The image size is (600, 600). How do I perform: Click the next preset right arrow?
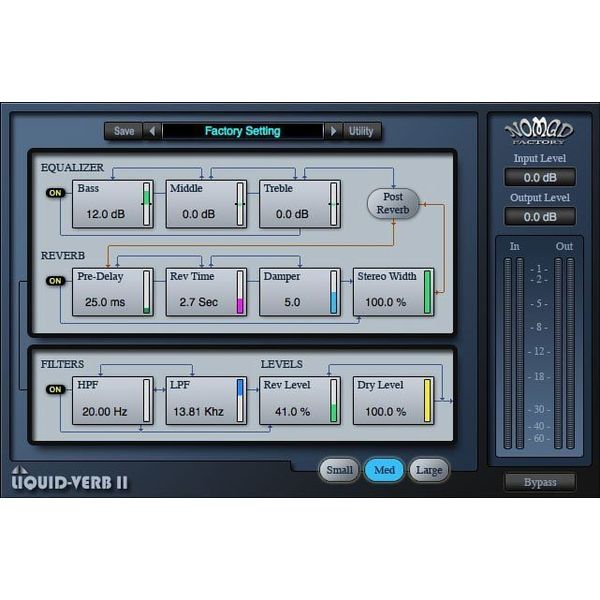[x=332, y=131]
